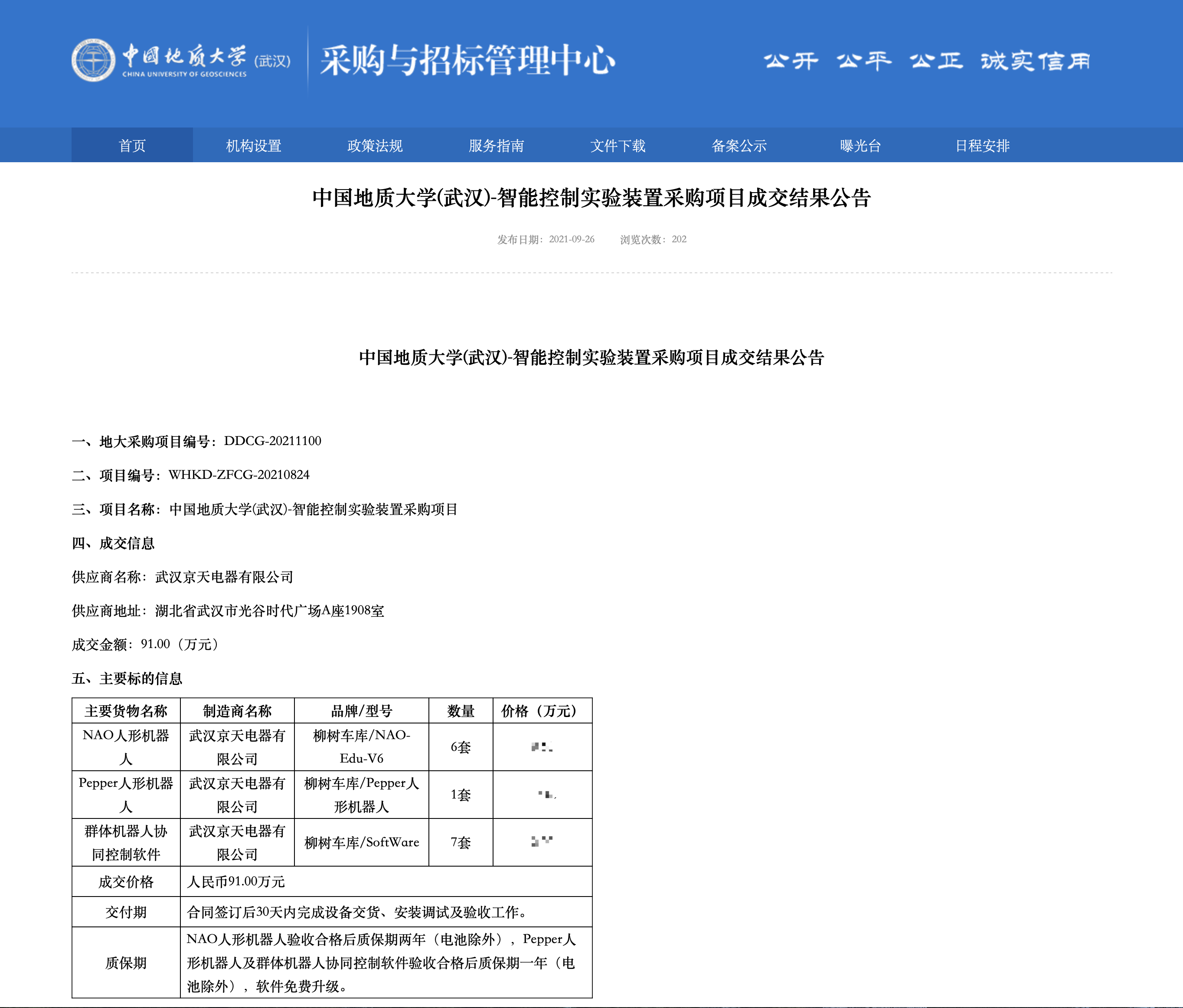Click the centered bold heading 成交结果公告 in the article body
The width and height of the screenshot is (1183, 1008).
[591, 357]
